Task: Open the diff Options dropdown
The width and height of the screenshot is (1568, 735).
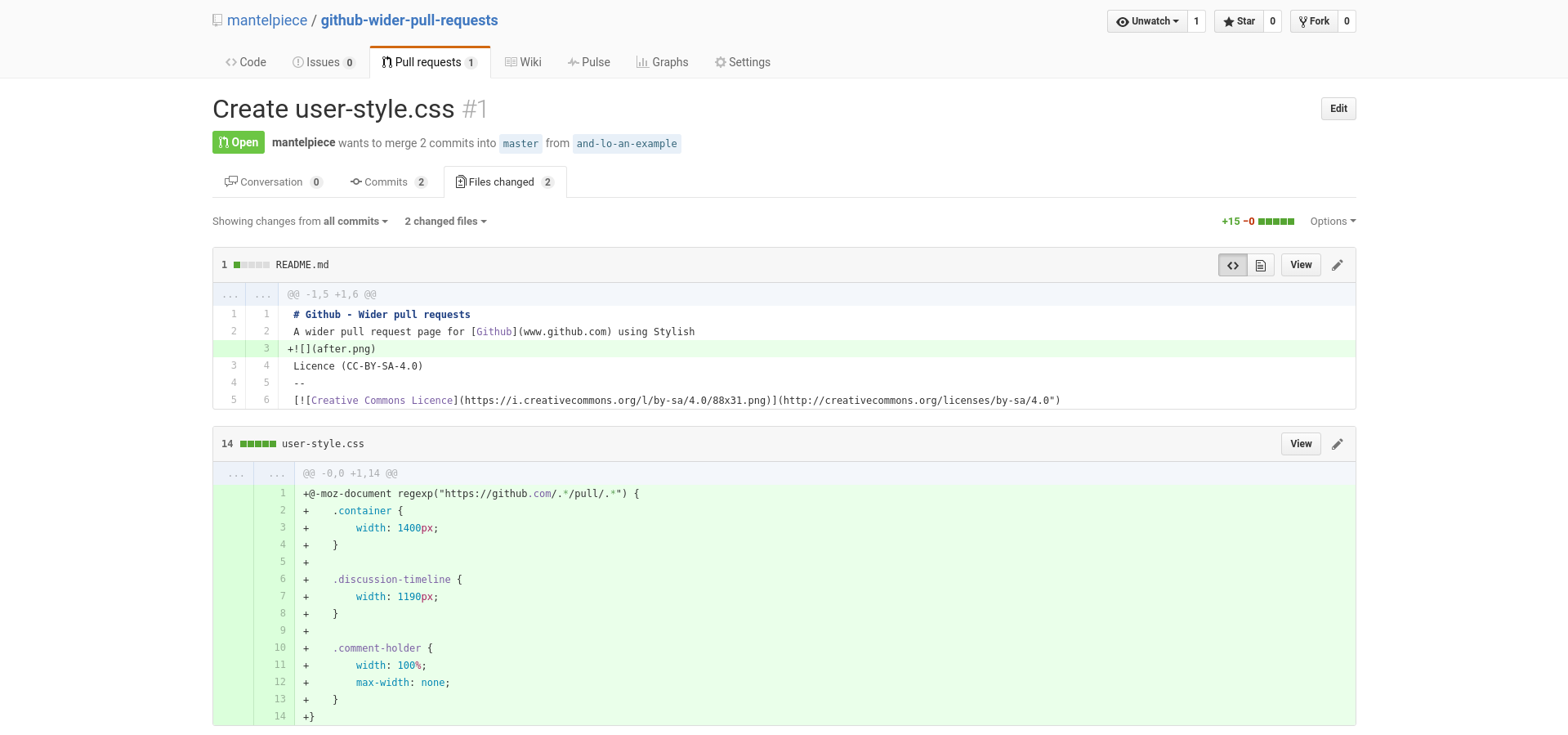Action: pos(1333,222)
